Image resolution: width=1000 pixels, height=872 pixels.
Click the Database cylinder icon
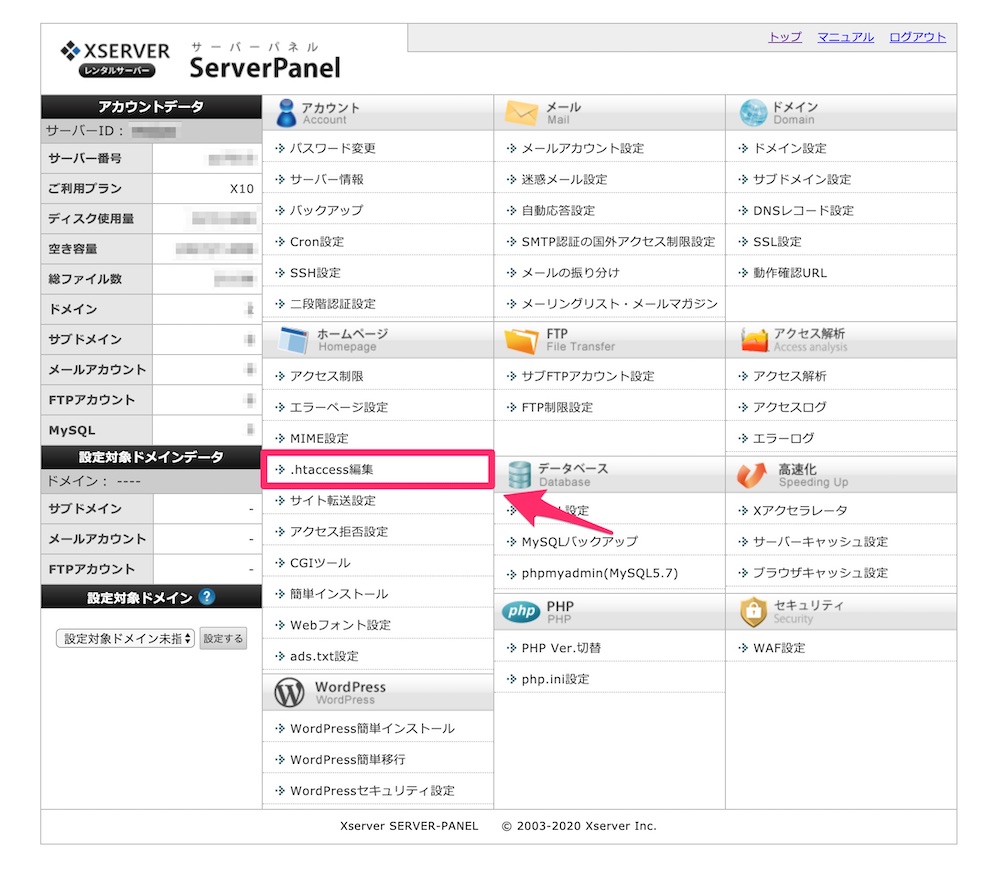[519, 475]
